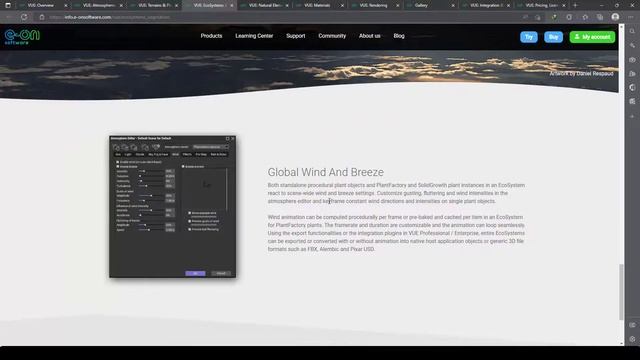
Task: Open the browser tab actions menu icon
Action: click(8, 5)
